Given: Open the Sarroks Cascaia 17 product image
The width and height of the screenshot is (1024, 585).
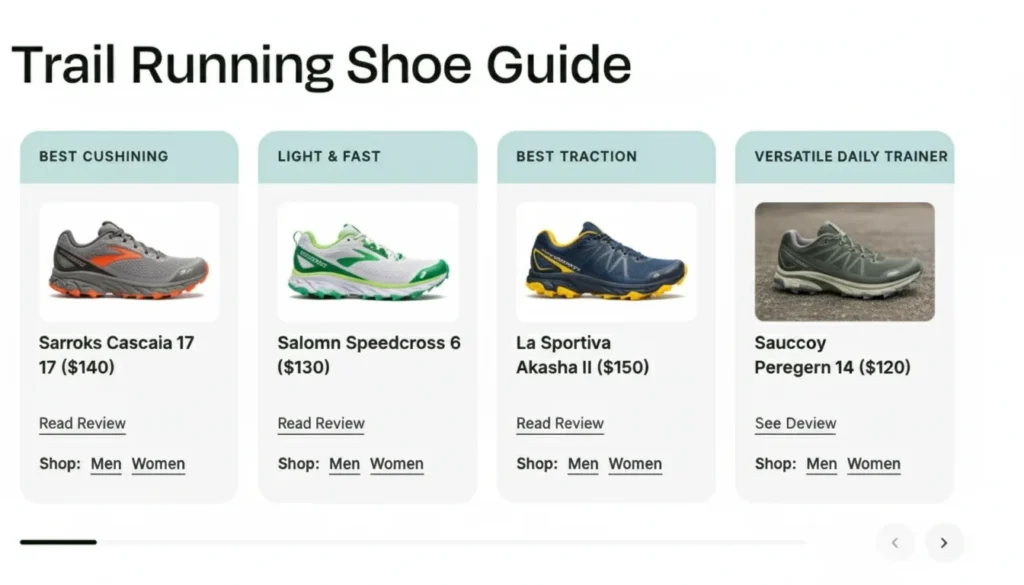Looking at the screenshot, I should pyautogui.click(x=129, y=260).
